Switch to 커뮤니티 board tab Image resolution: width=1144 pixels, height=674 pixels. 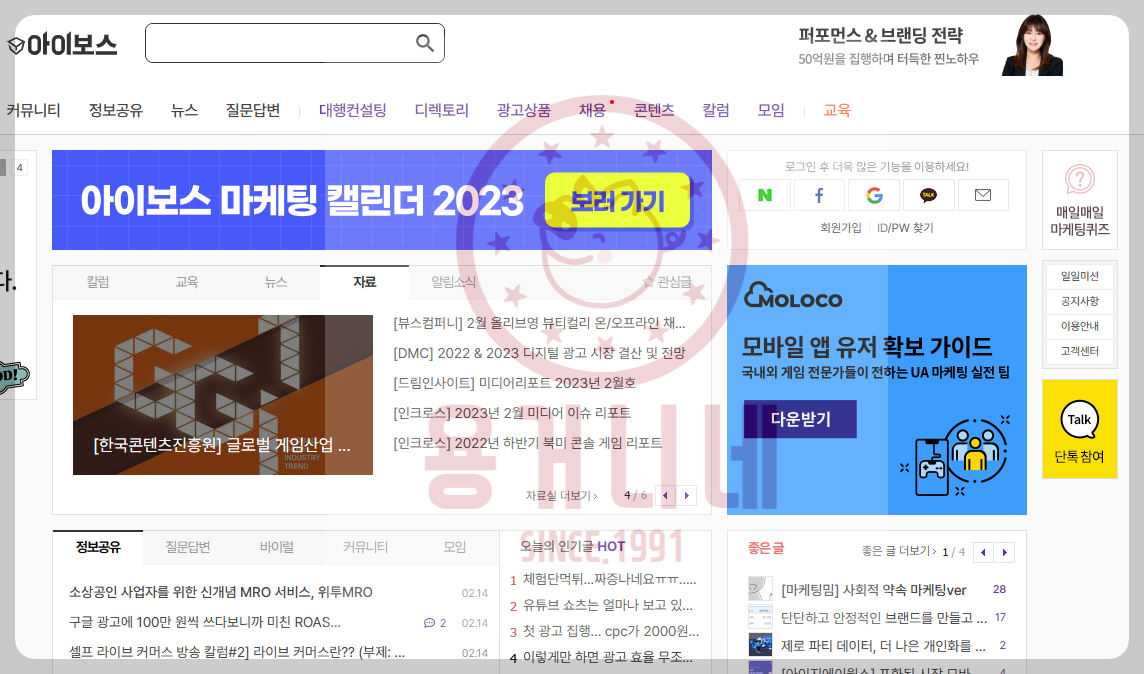366,547
